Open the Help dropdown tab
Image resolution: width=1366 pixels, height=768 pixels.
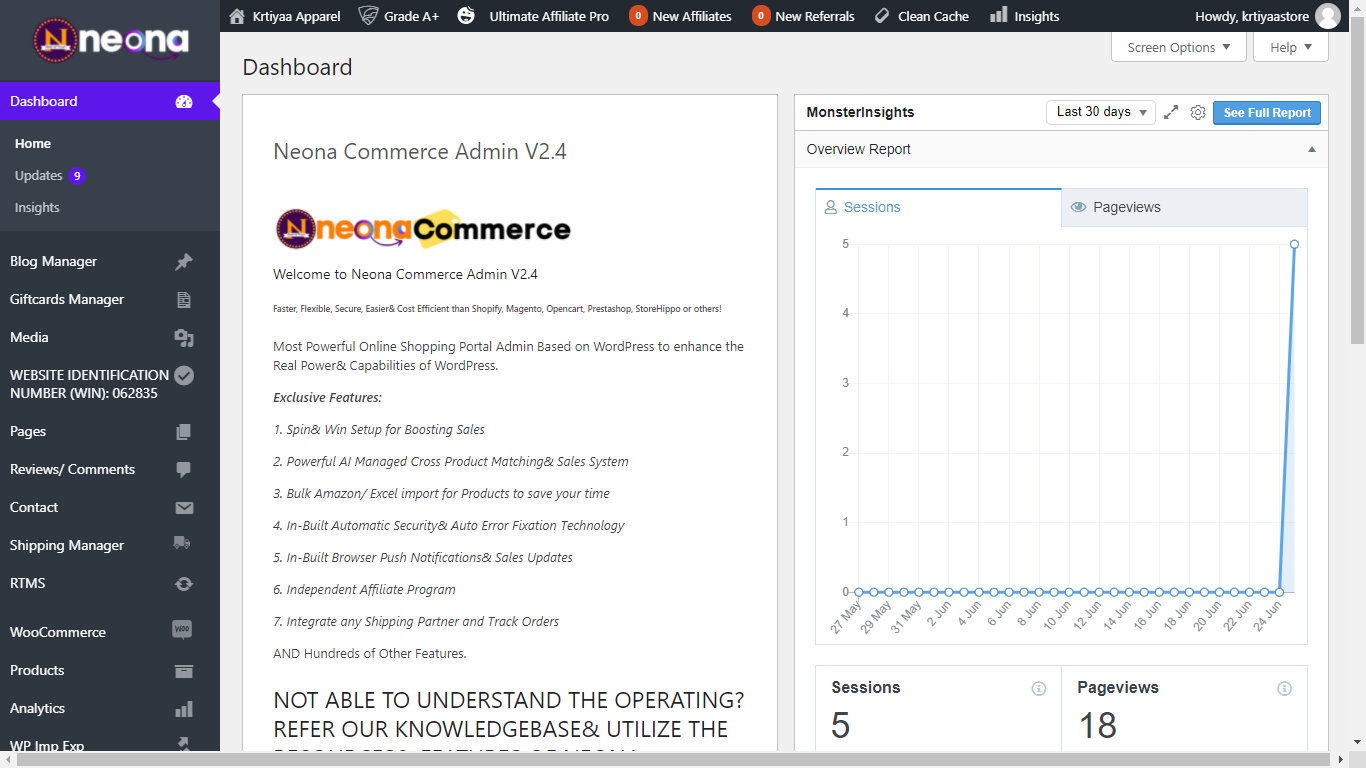tap(1291, 47)
